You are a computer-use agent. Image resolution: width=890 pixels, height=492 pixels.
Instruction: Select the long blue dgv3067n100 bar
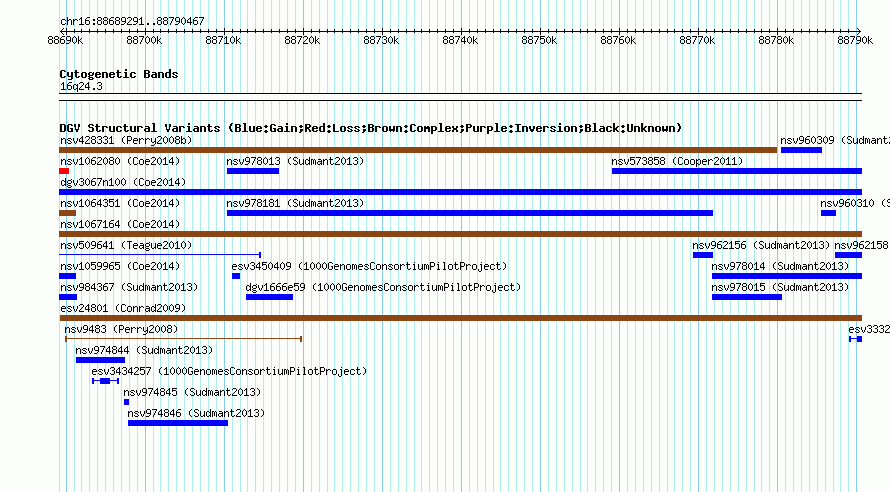pos(461,192)
